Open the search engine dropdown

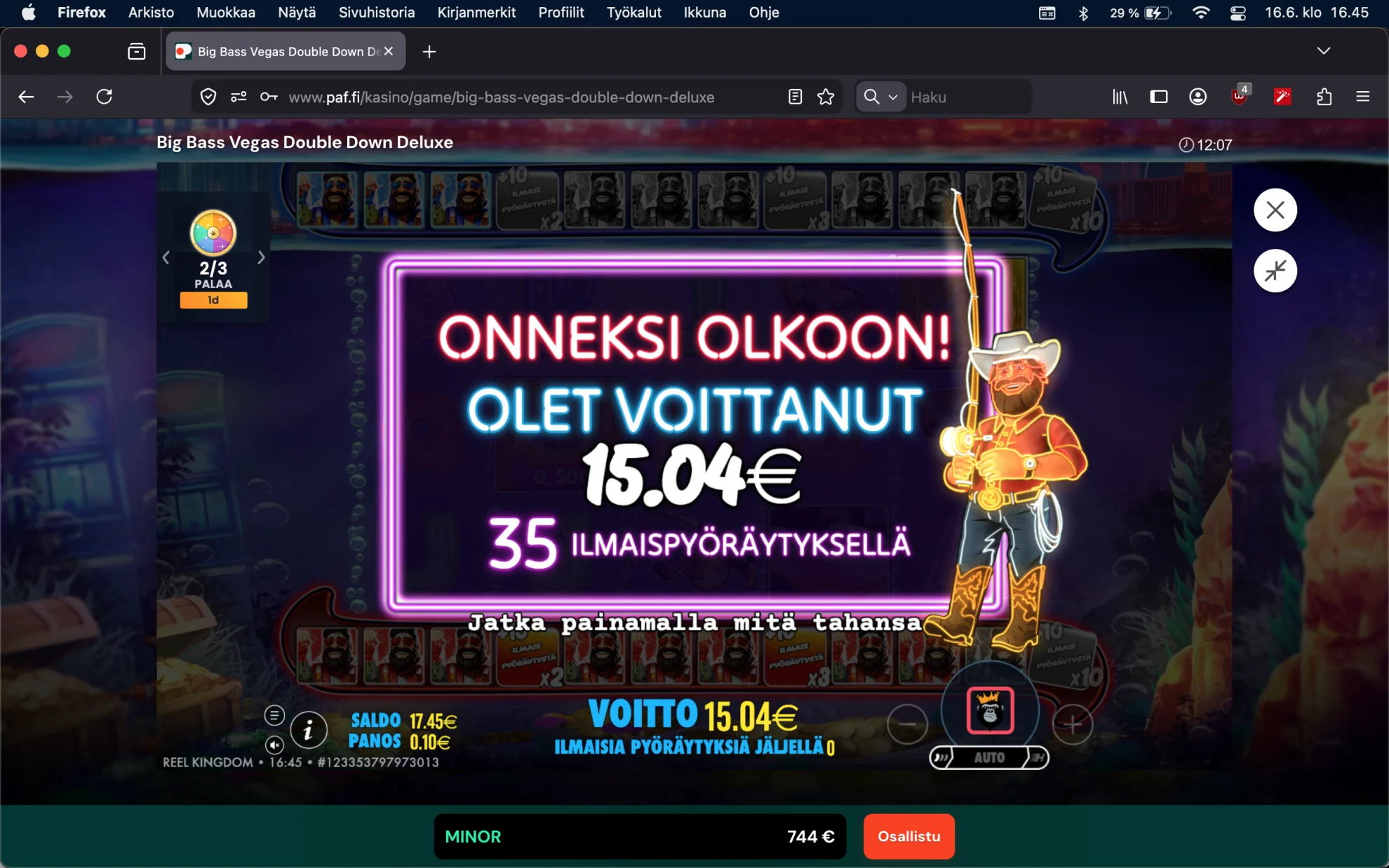pos(880,97)
